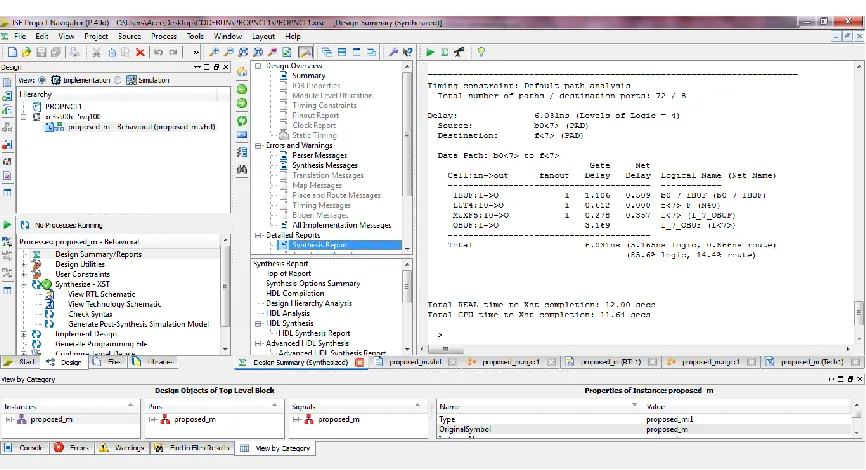Viewport: 866px width, 470px height.
Task: Select the Implementation view radio button
Action: (42, 80)
